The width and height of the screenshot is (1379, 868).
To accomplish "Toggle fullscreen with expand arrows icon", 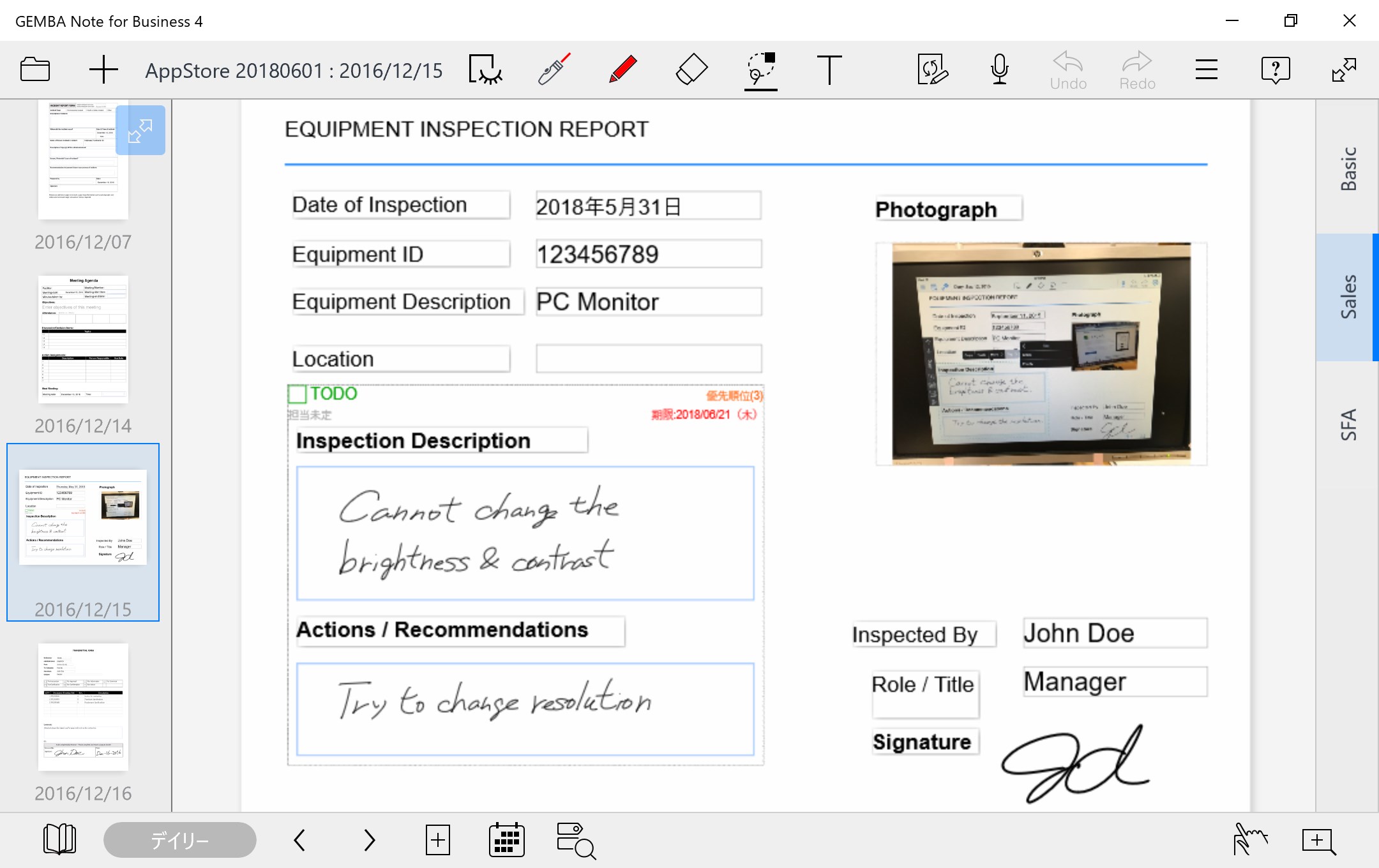I will (x=1344, y=70).
